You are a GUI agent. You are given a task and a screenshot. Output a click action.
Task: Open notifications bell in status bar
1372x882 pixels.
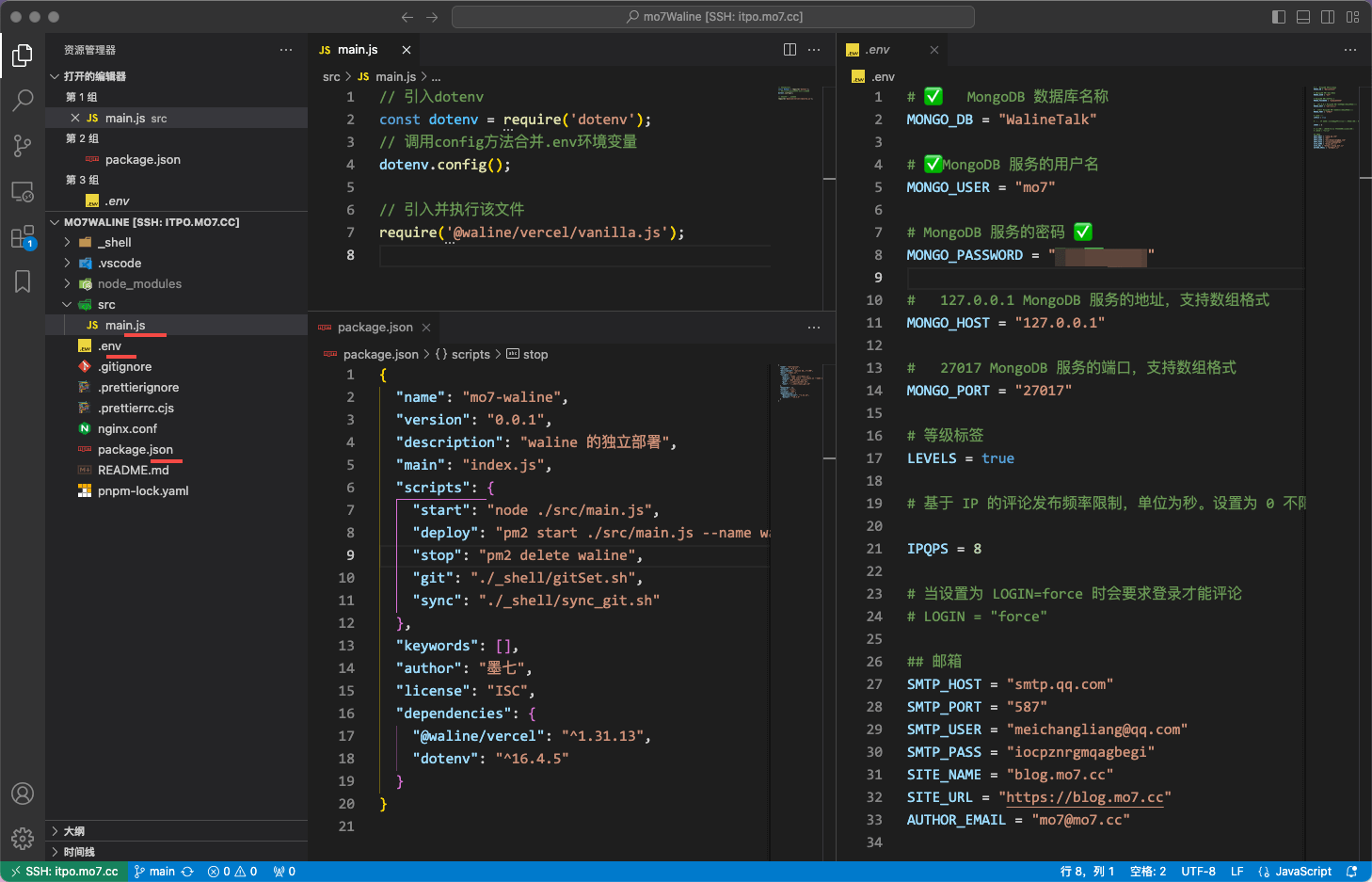1352,872
